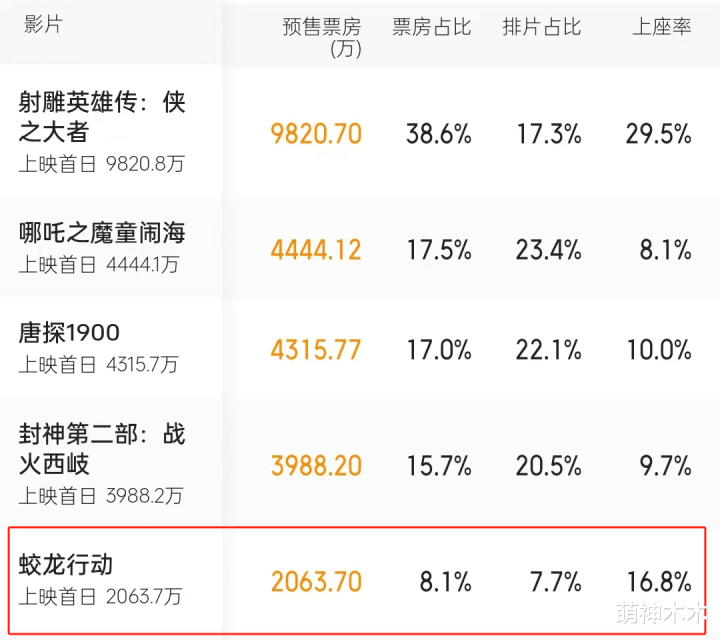
Task: Click the 萌神木木 watermark
Action: coord(662,612)
